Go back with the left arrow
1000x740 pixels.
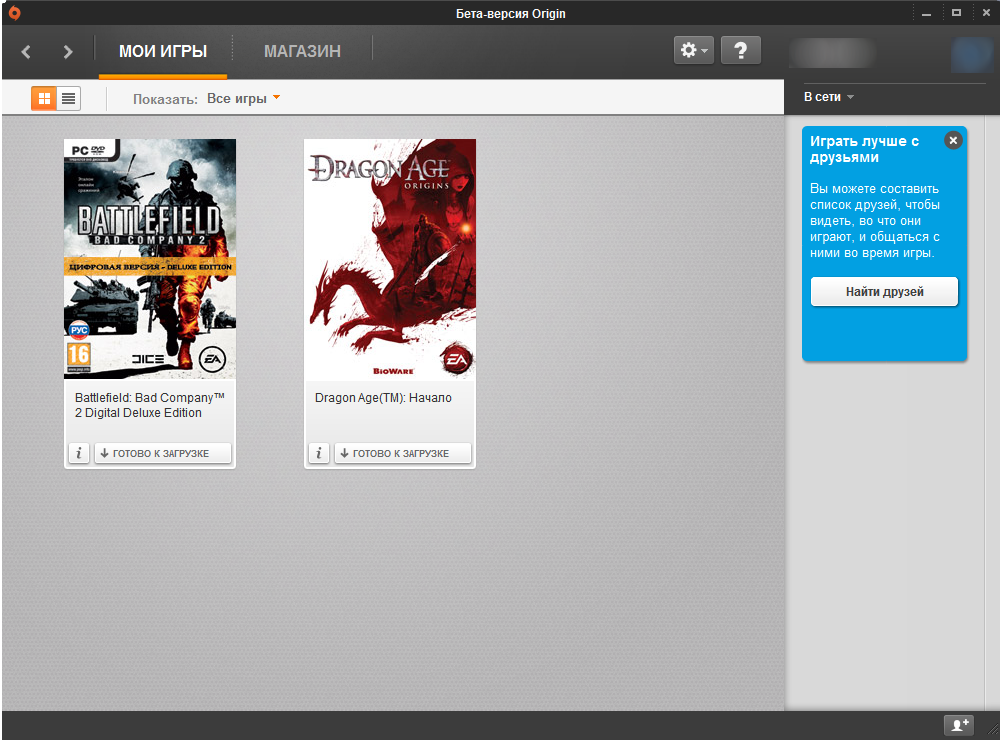pos(27,52)
